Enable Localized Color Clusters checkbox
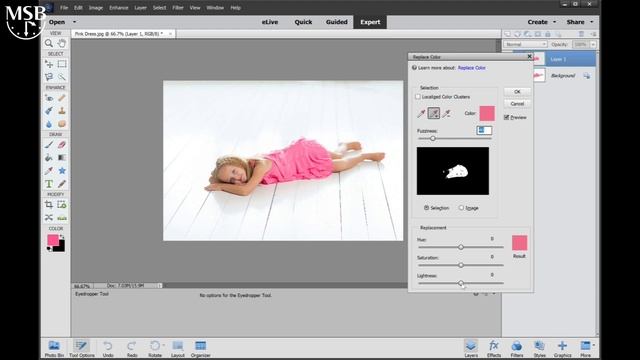 click(418, 97)
